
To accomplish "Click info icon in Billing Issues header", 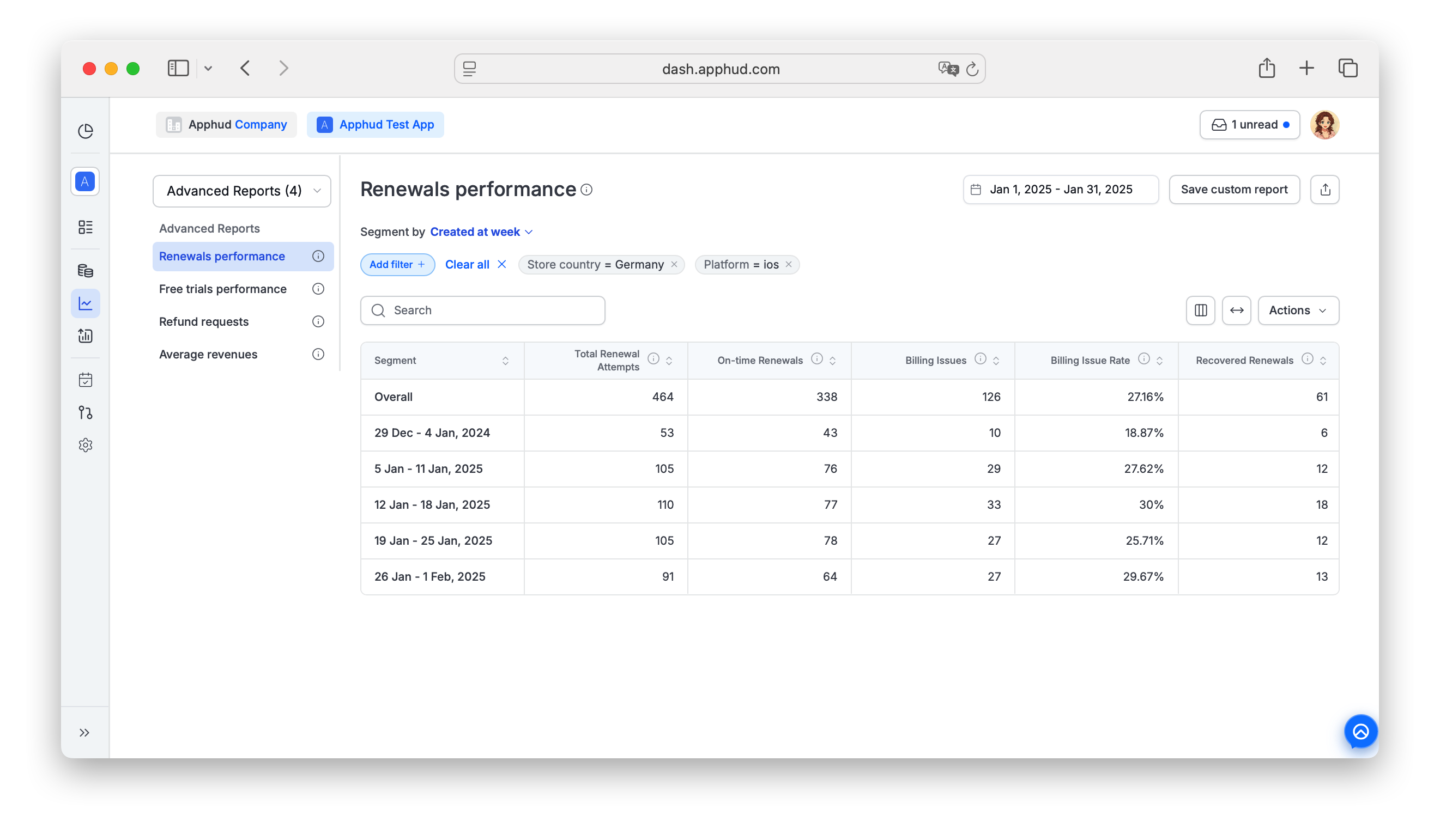I will click(x=980, y=358).
